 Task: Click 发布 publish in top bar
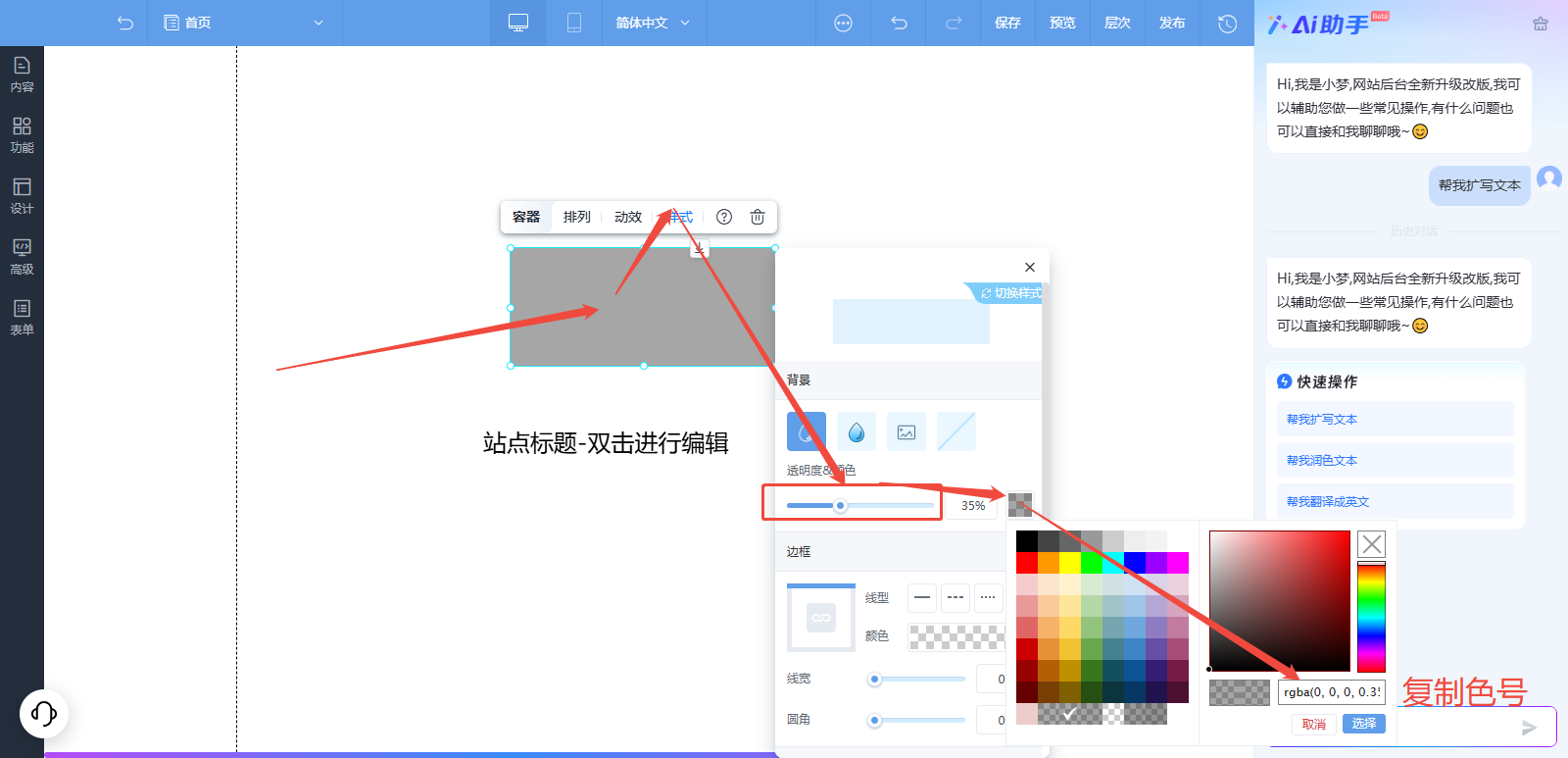point(1172,23)
